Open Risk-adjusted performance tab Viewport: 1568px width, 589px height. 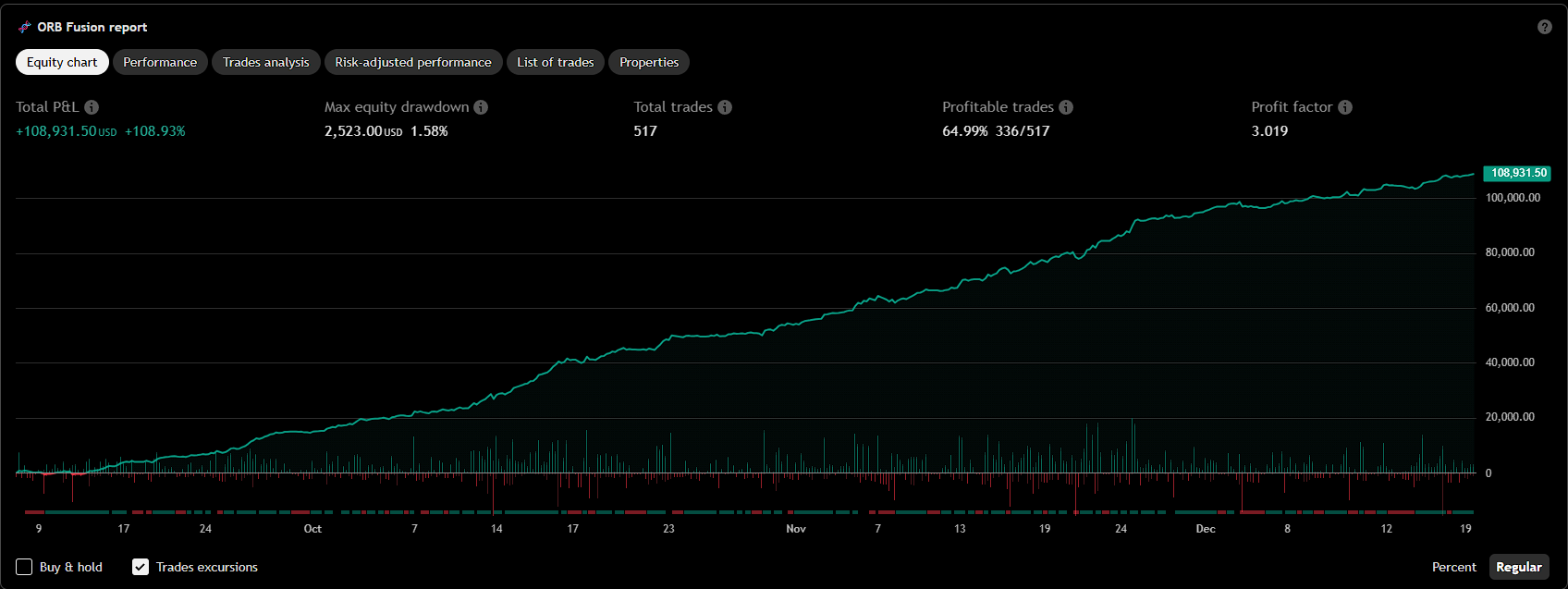tap(413, 62)
